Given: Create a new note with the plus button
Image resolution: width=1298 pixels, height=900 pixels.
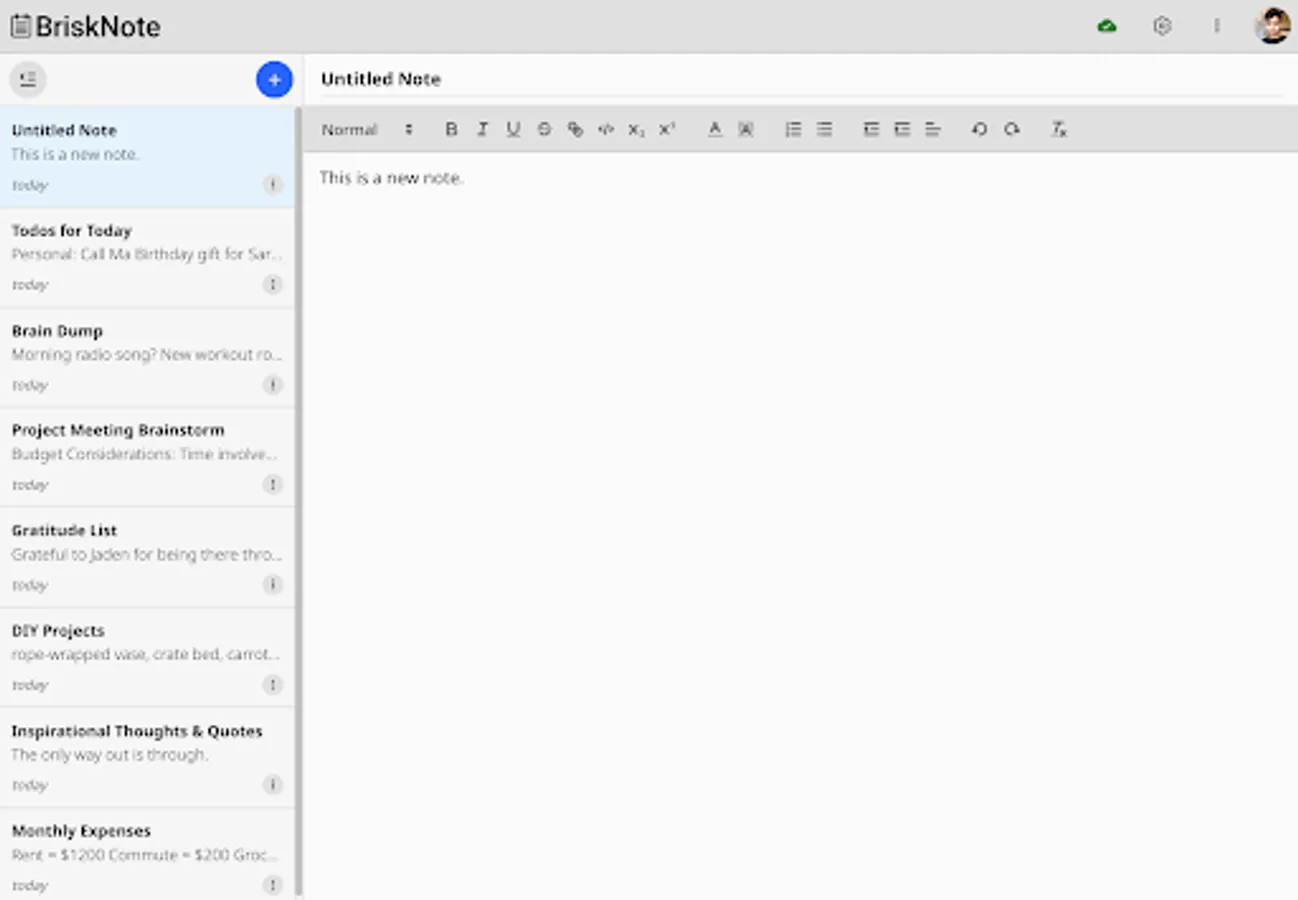Looking at the screenshot, I should tap(273, 79).
